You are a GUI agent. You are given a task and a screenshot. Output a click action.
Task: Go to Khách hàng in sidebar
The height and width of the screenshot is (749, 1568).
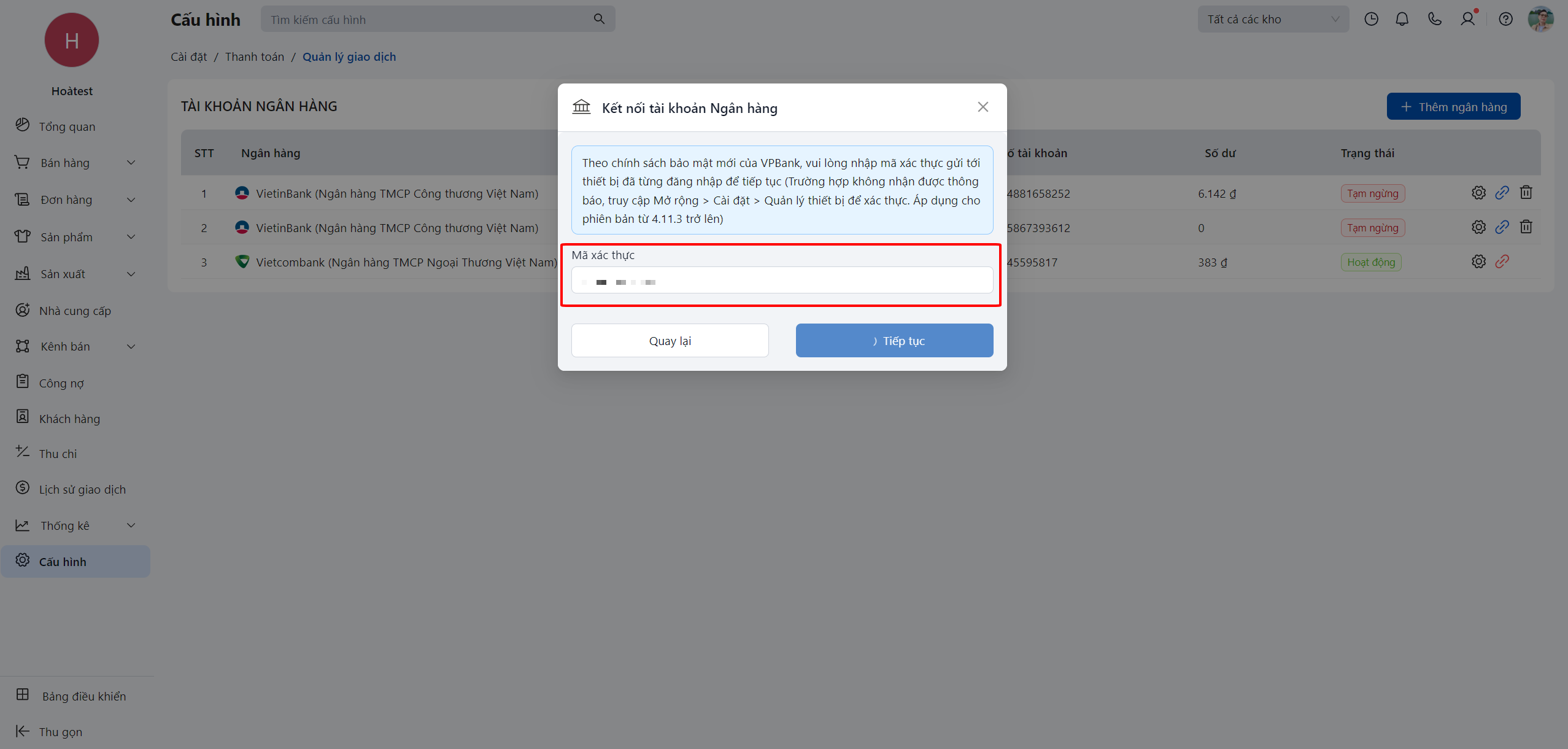[x=69, y=419]
